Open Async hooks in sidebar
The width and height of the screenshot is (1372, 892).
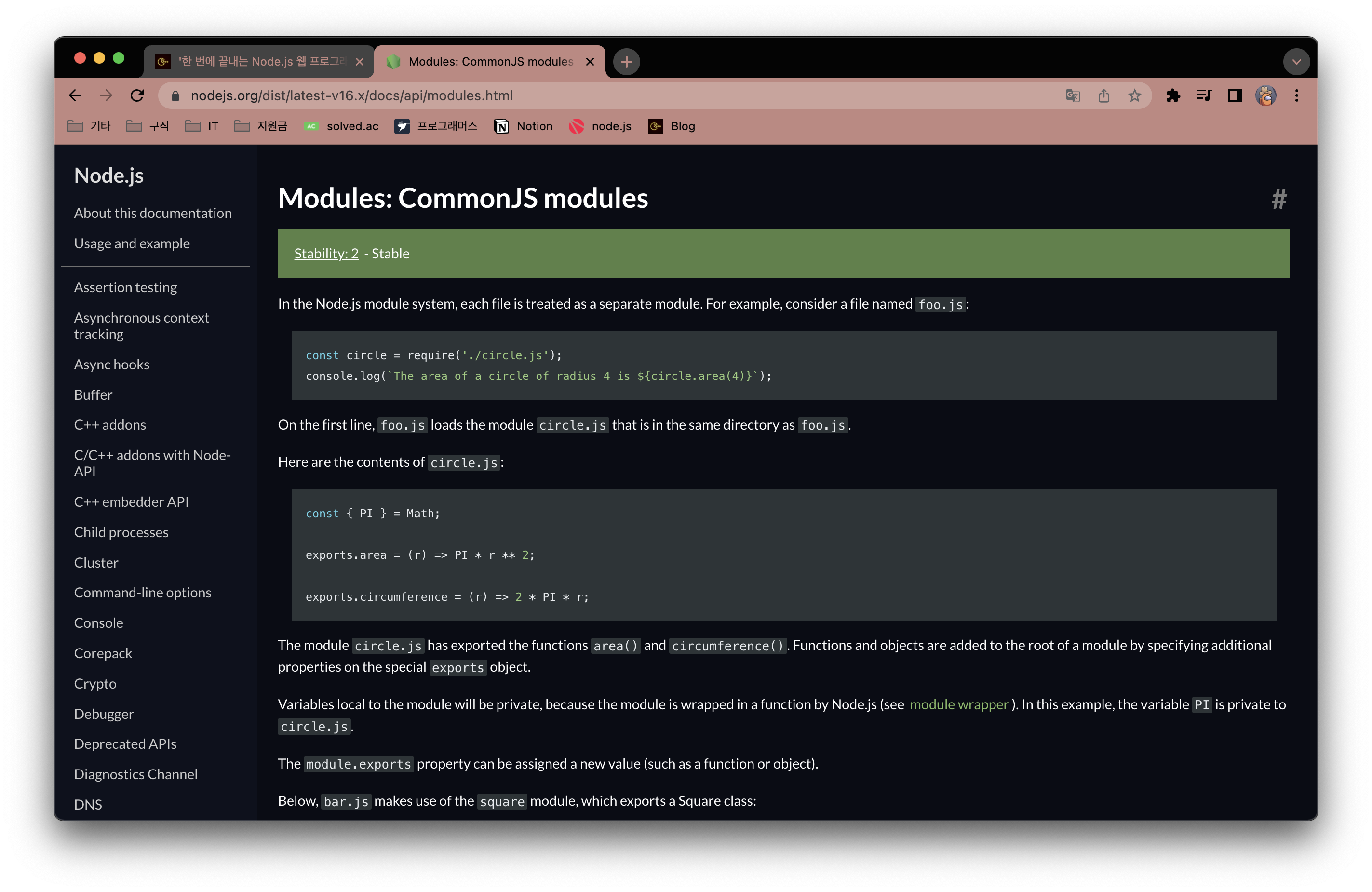point(112,365)
